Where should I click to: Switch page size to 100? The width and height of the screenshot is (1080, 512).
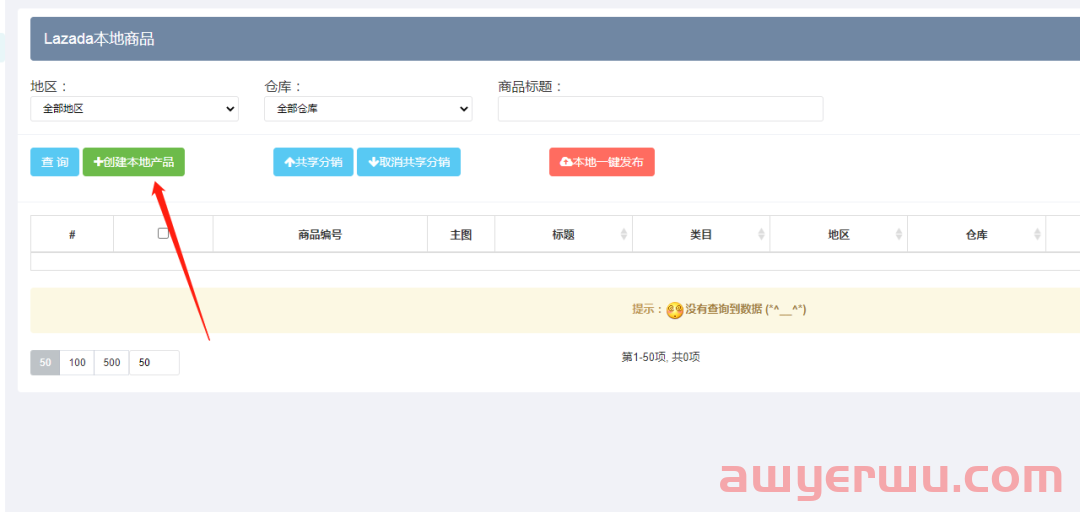(77, 363)
